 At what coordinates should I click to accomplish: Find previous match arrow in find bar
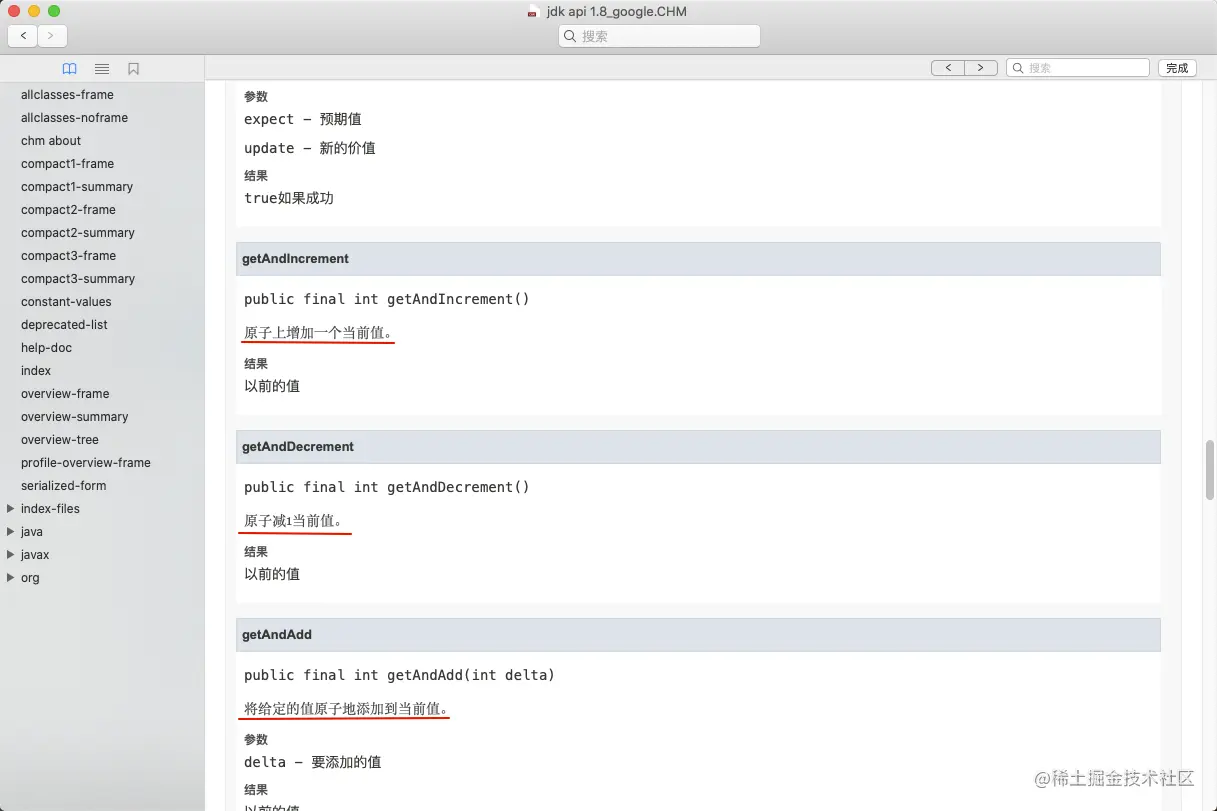coord(948,68)
